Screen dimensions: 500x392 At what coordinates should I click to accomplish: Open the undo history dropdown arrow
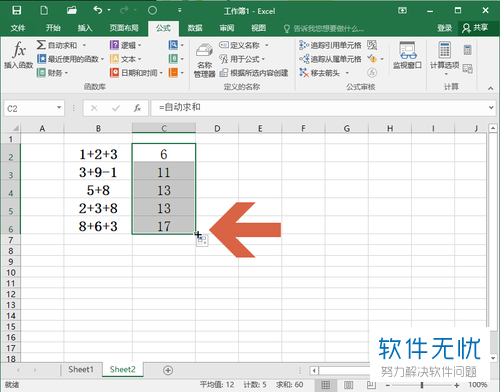109,10
